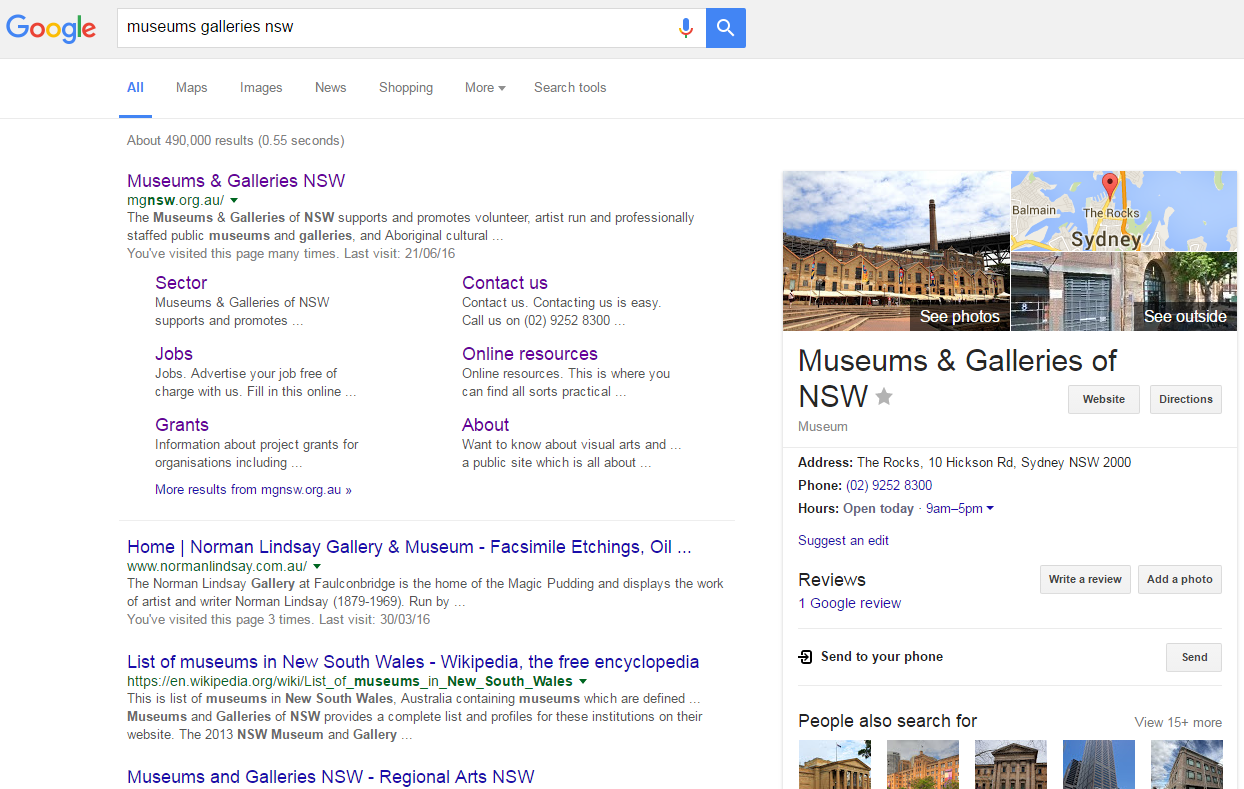This screenshot has width=1244, height=789.
Task: Click the People also search for heading
Action: click(x=888, y=722)
